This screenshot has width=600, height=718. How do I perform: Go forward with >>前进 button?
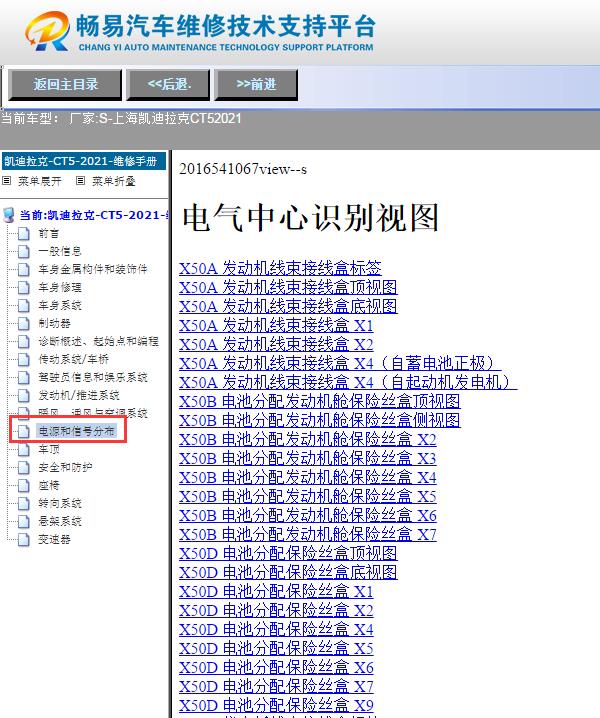point(256,85)
